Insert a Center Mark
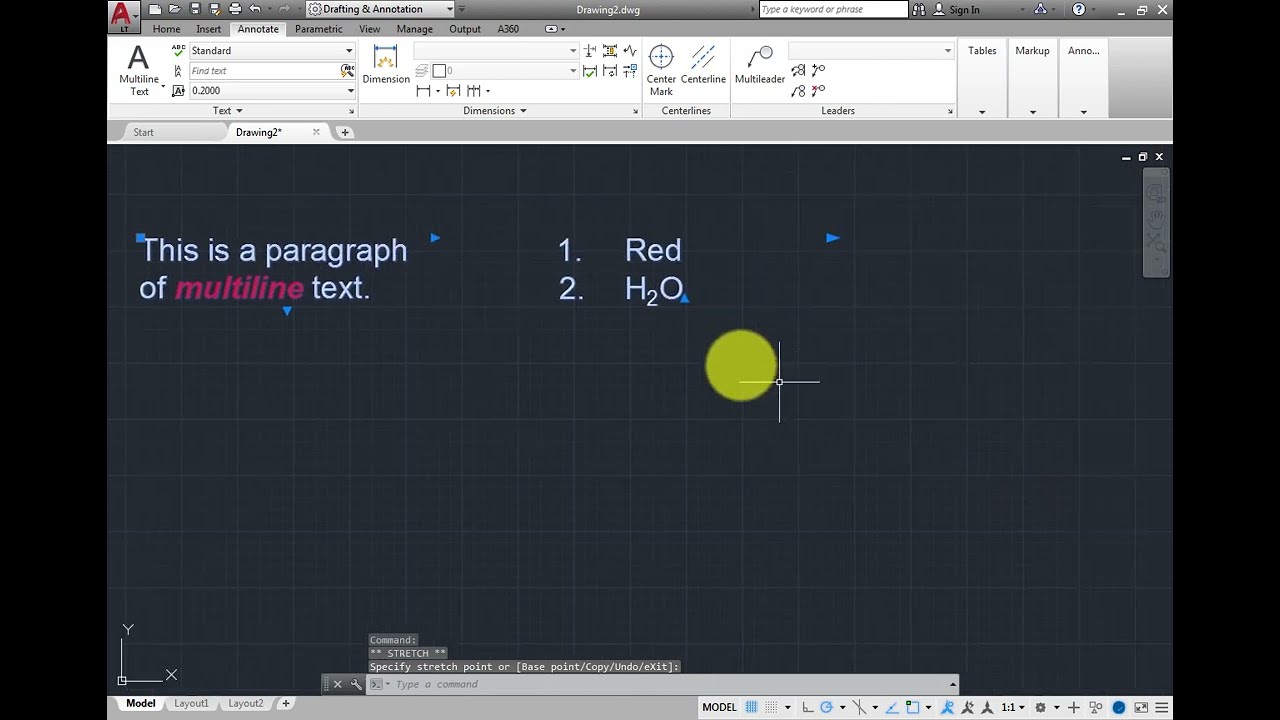The width and height of the screenshot is (1280, 720). [661, 70]
